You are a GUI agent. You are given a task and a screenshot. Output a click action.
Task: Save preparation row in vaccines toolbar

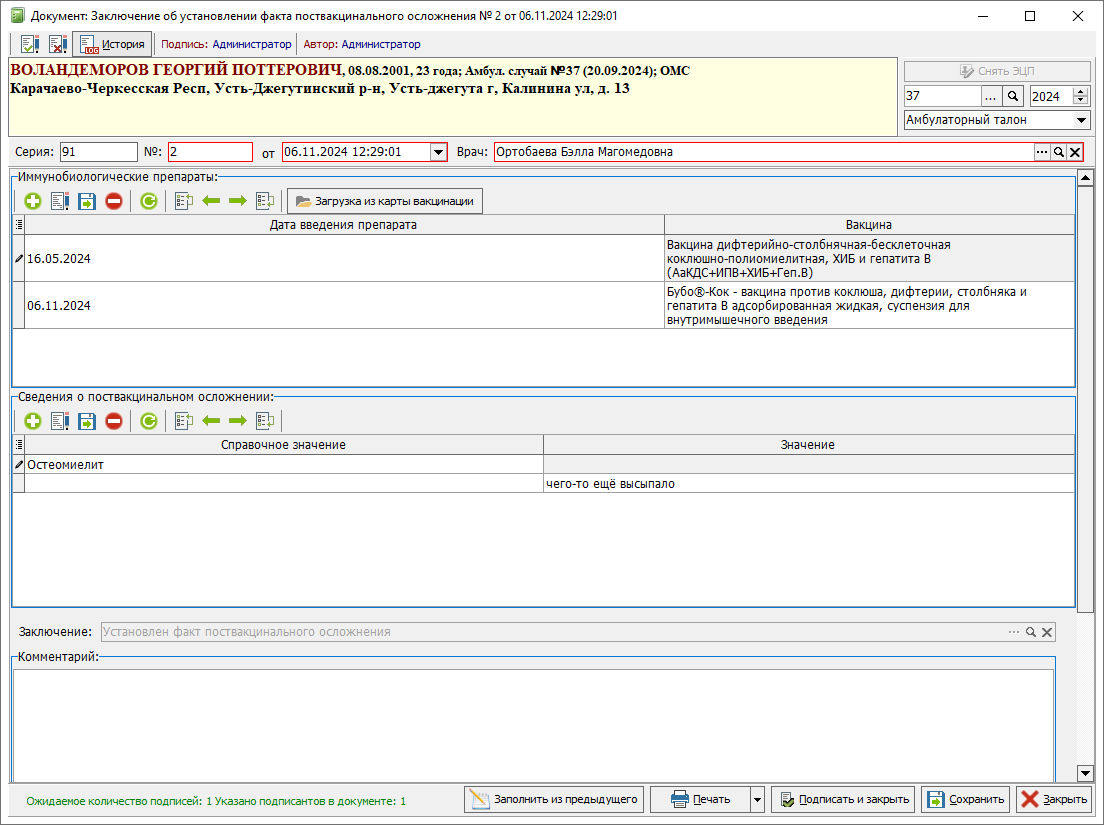click(87, 201)
